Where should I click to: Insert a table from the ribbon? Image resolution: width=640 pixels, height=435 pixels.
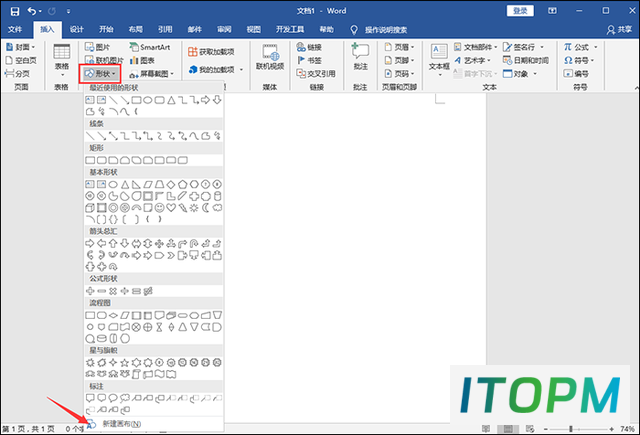(62, 60)
